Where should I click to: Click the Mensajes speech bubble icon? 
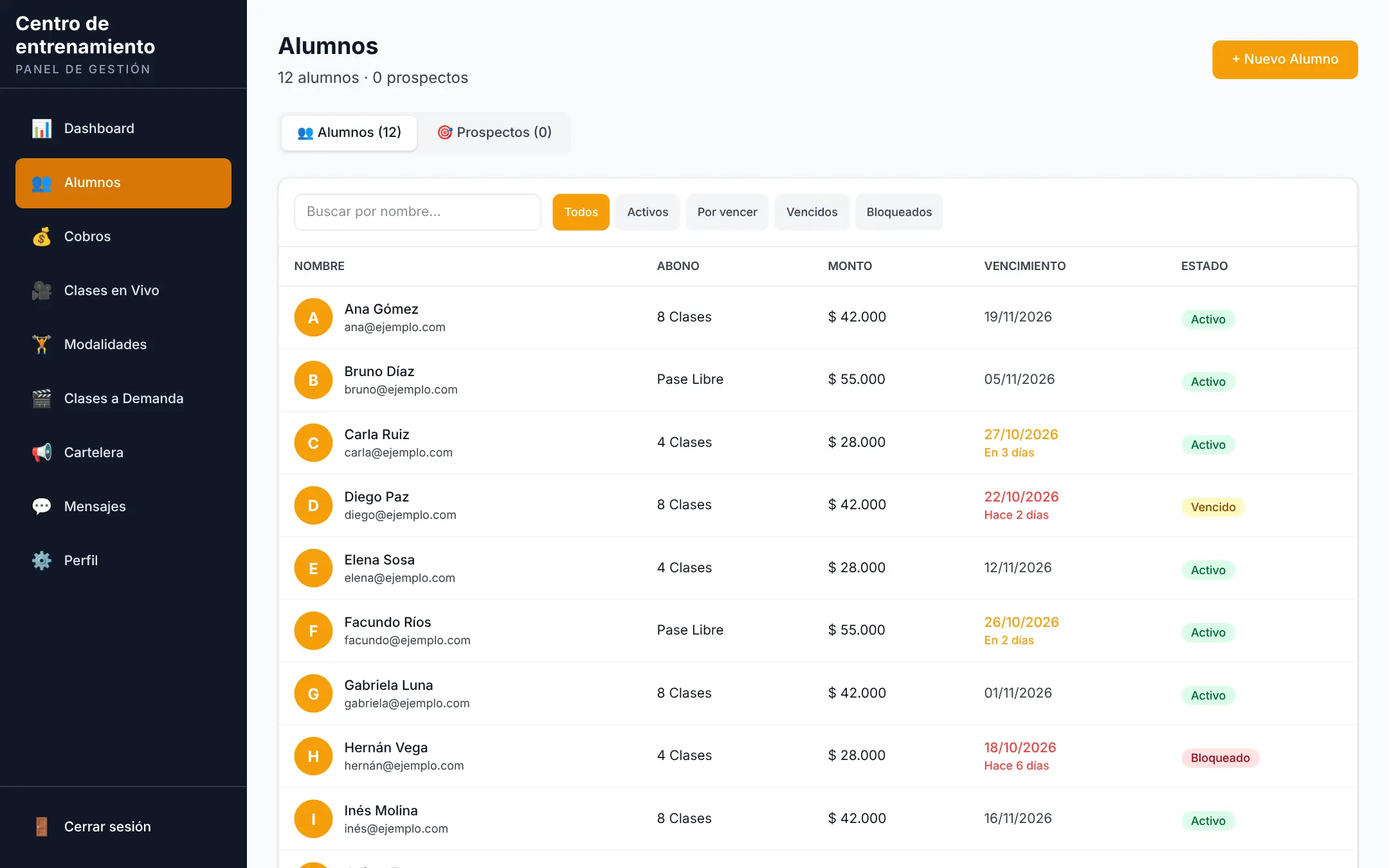[42, 507]
